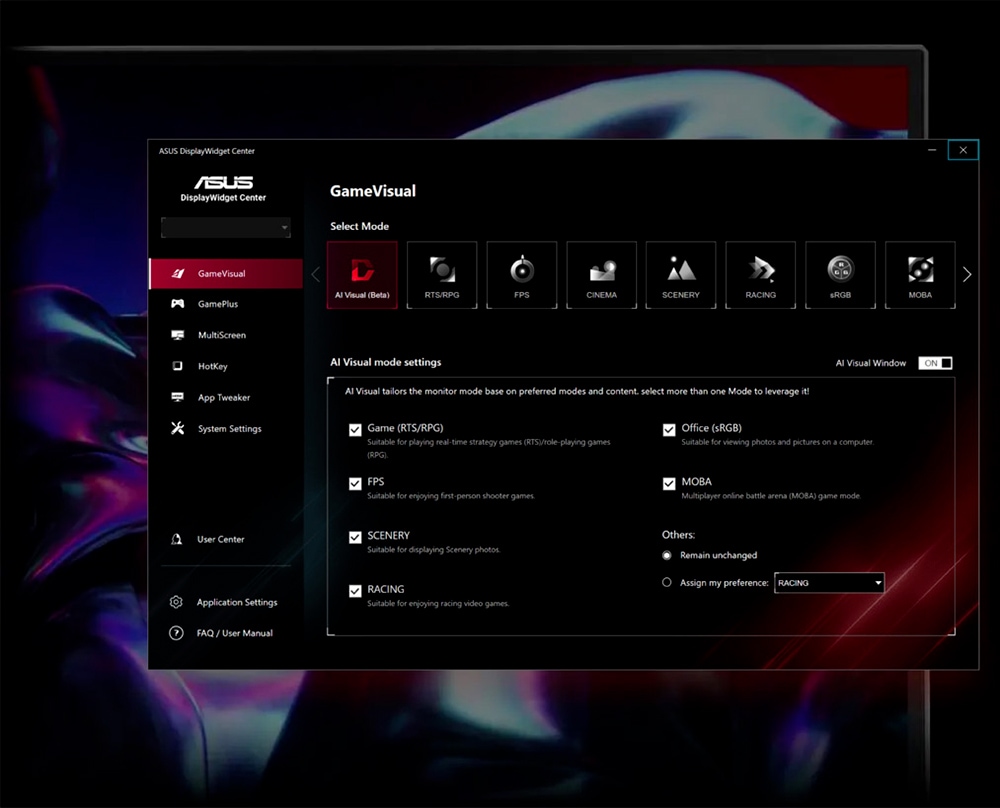Select the SCENERY mode tile
This screenshot has height=808, width=1000.
coord(680,275)
